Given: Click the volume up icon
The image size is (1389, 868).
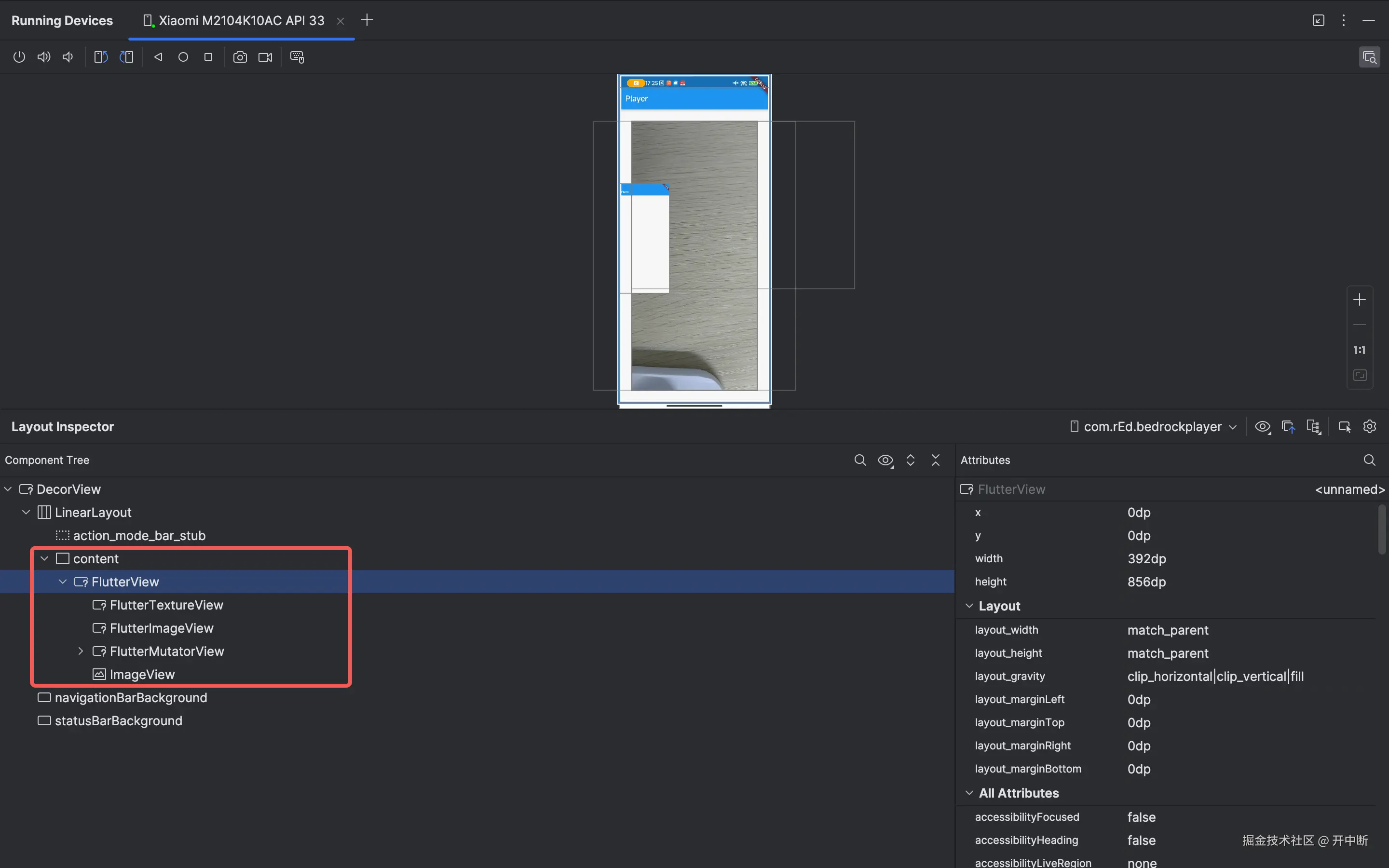Looking at the screenshot, I should tap(43, 57).
